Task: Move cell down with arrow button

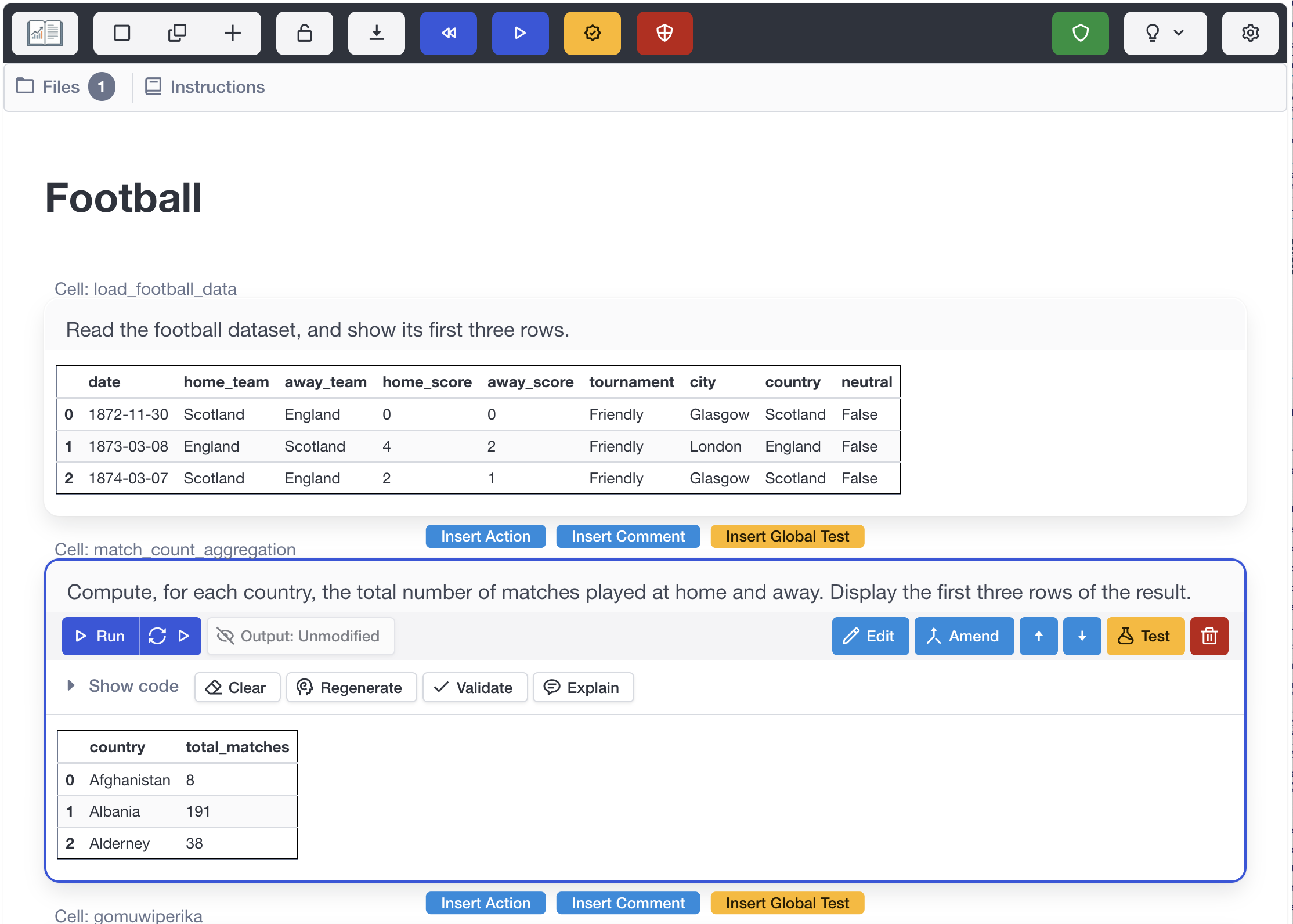Action: pyautogui.click(x=1082, y=636)
